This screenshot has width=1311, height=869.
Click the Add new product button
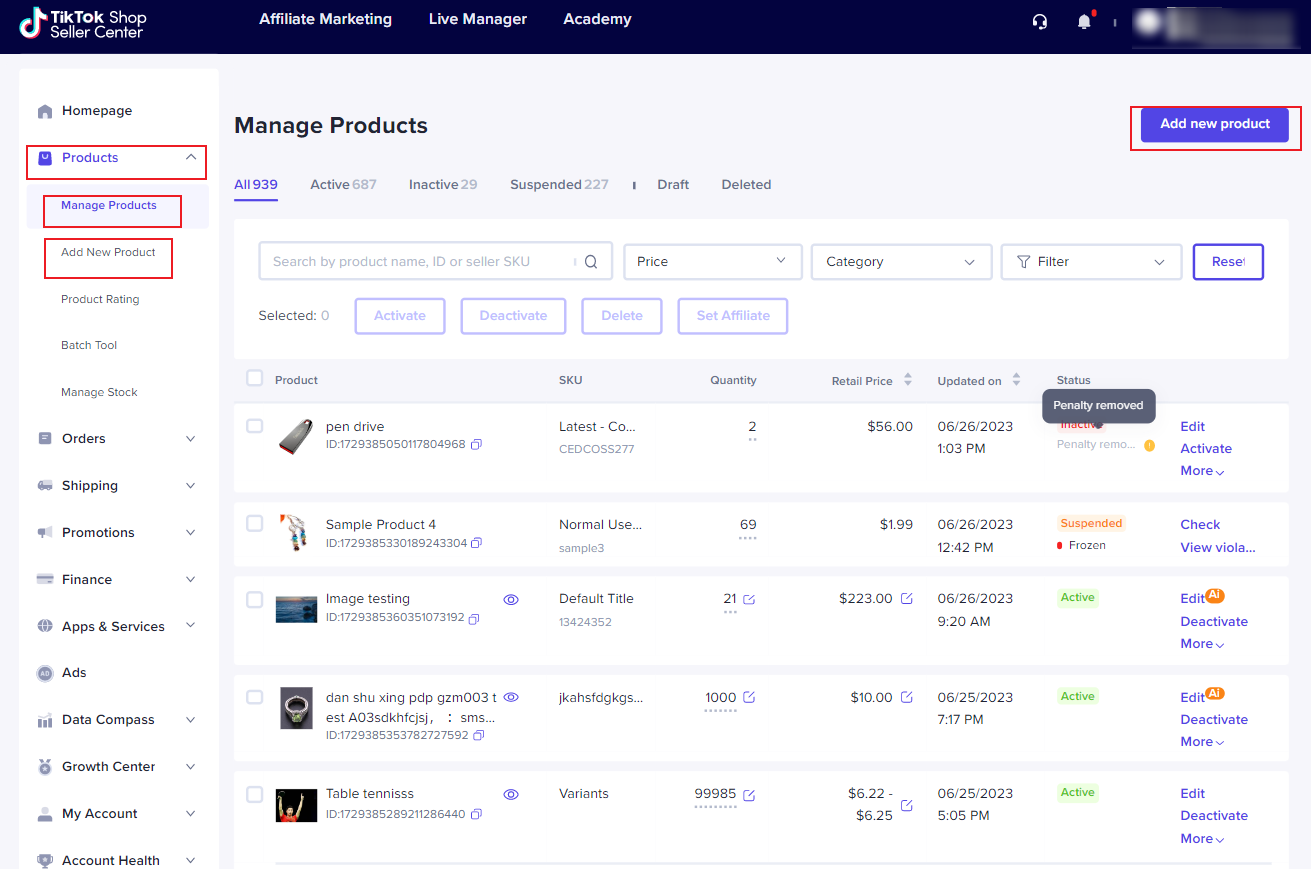click(1213, 124)
